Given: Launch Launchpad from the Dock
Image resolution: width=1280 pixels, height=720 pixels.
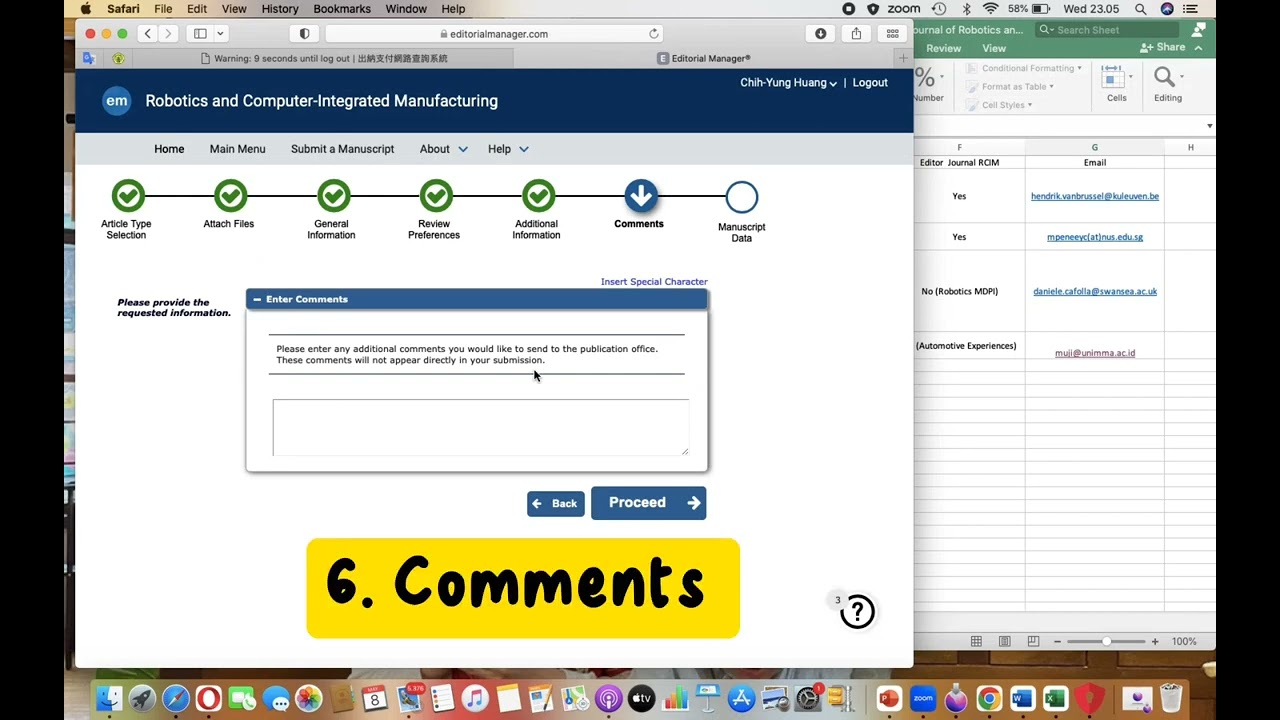Looking at the screenshot, I should [x=142, y=699].
